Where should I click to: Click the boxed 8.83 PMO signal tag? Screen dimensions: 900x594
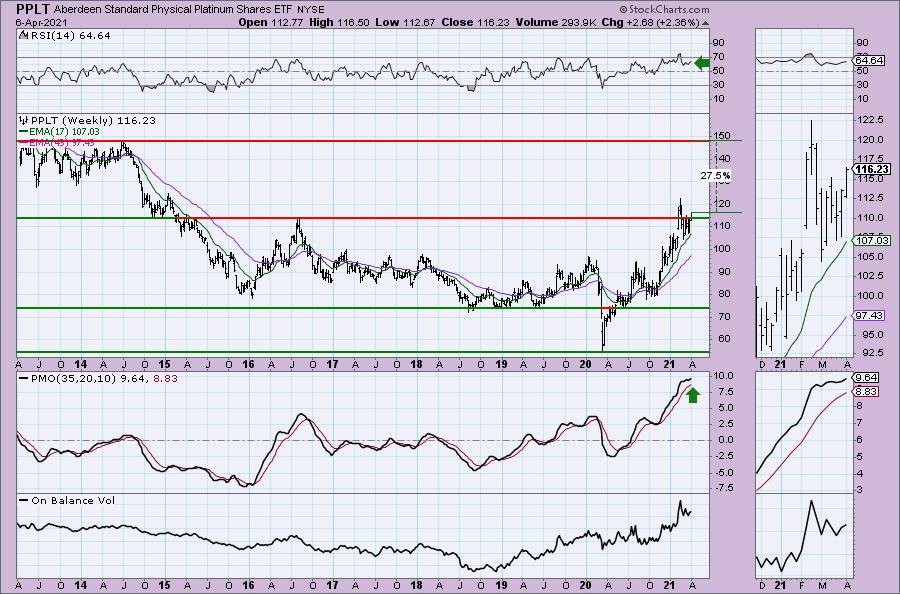point(866,391)
